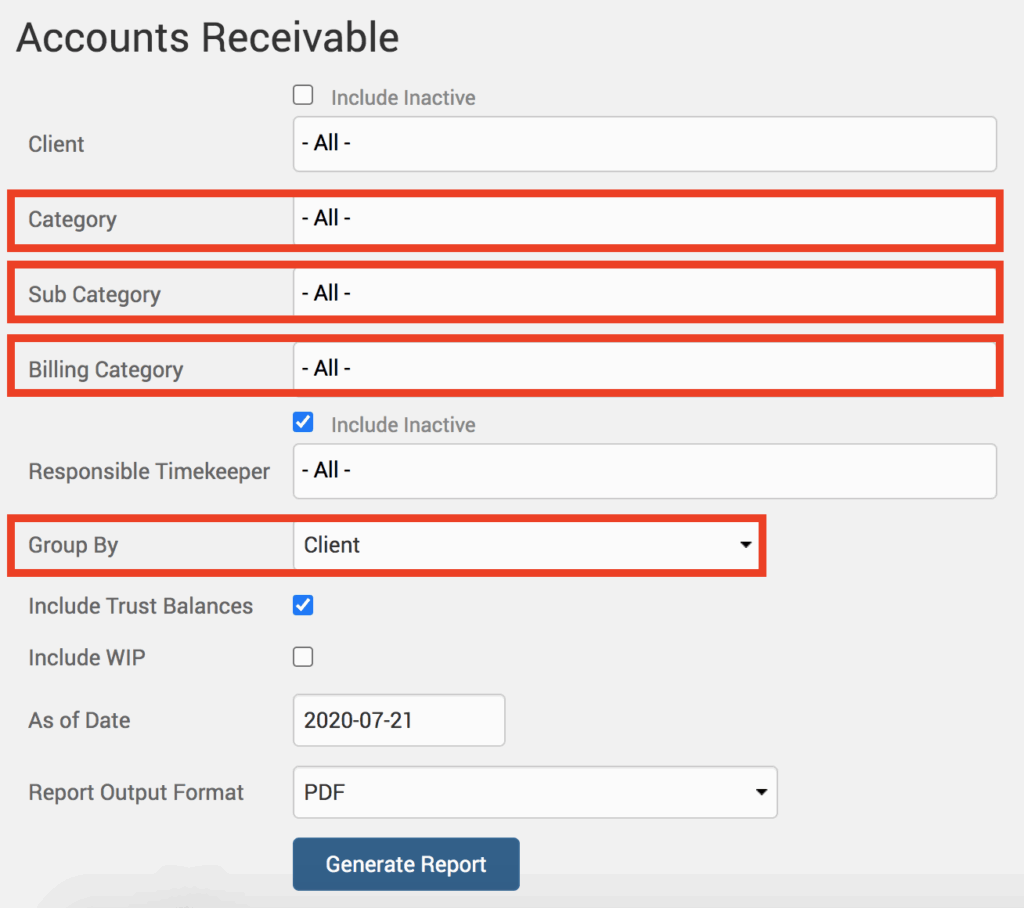1024x908 pixels.
Task: Click into the Sub Category filter field
Action: point(644,294)
